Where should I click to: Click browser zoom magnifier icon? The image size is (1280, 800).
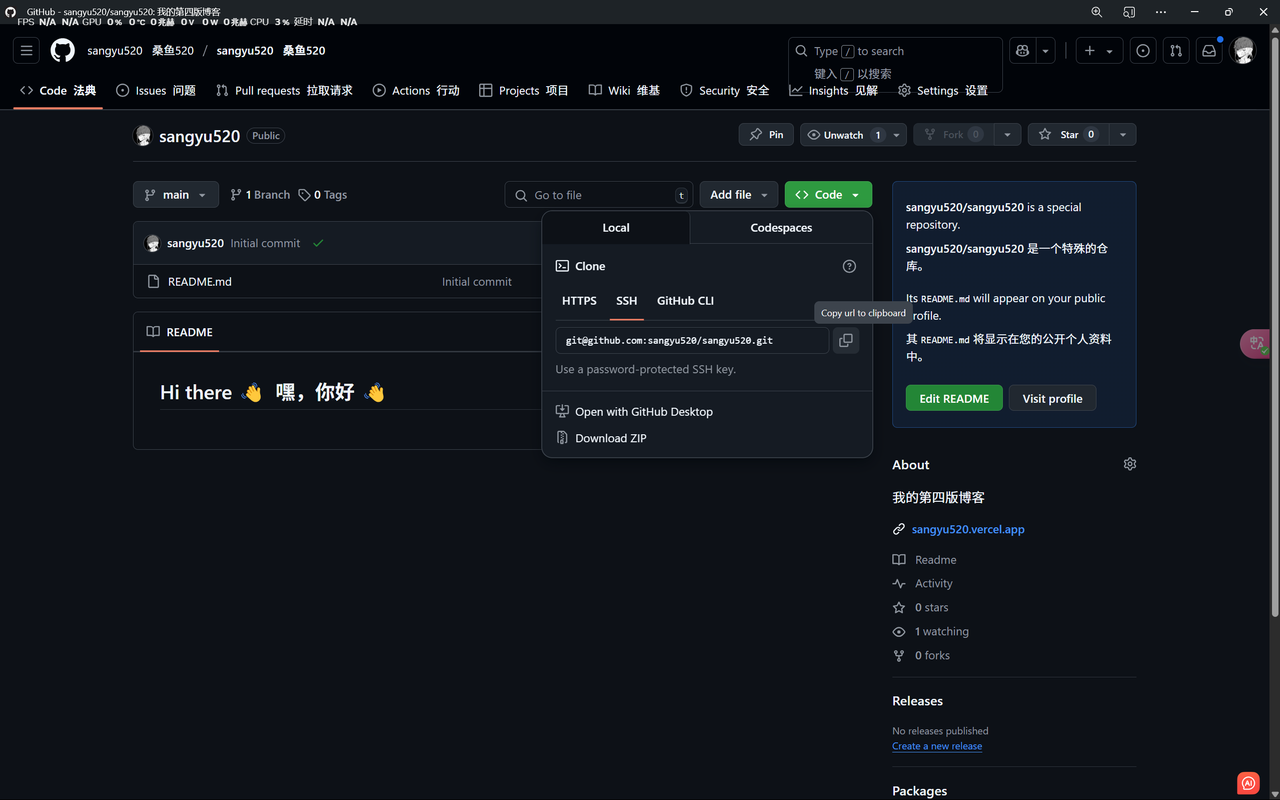tap(1097, 12)
